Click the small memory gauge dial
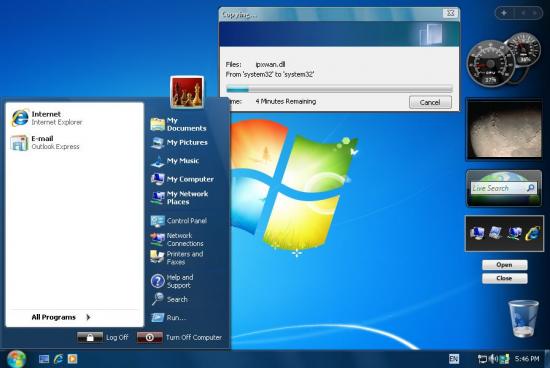The image size is (550, 368). (524, 49)
